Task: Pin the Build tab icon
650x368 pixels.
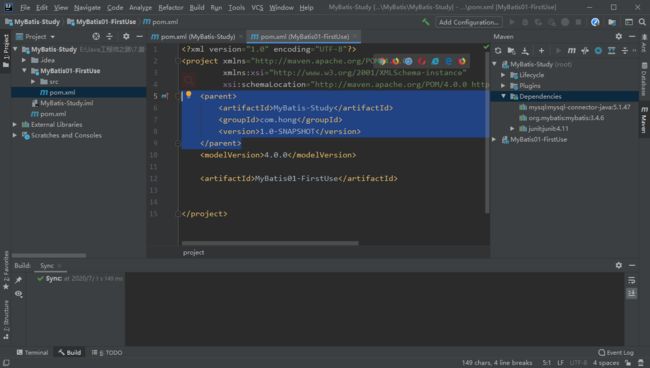Action: click(18, 280)
